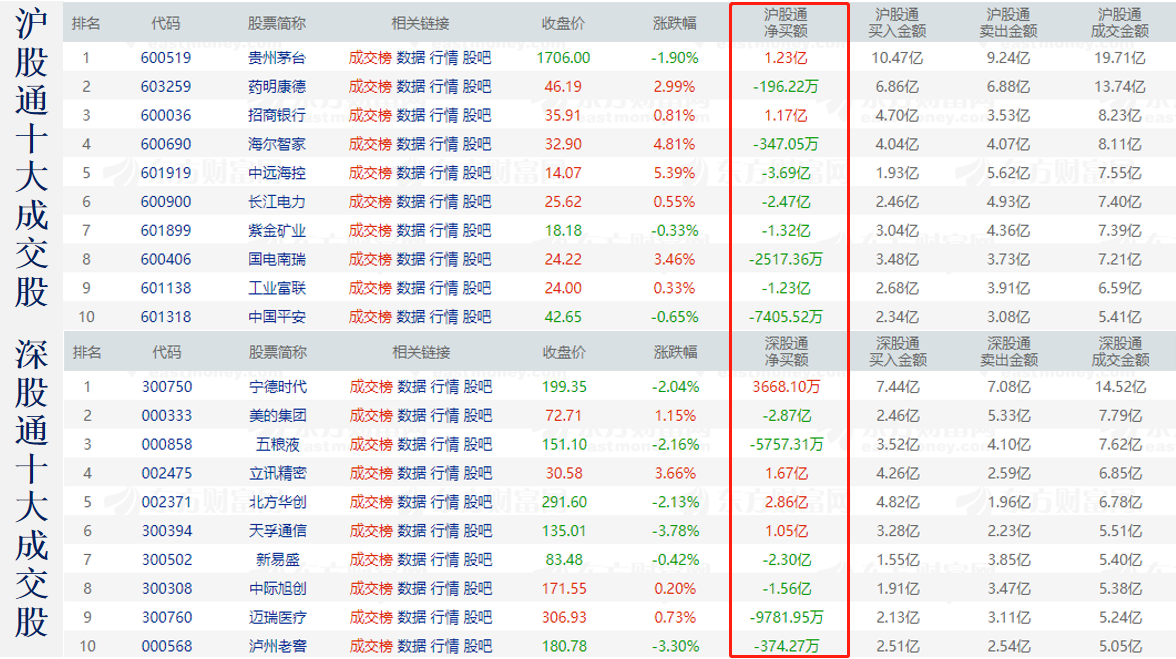Click the 宁德时代 stock name
Image resolution: width=1176 pixels, height=659 pixels.
point(278,387)
